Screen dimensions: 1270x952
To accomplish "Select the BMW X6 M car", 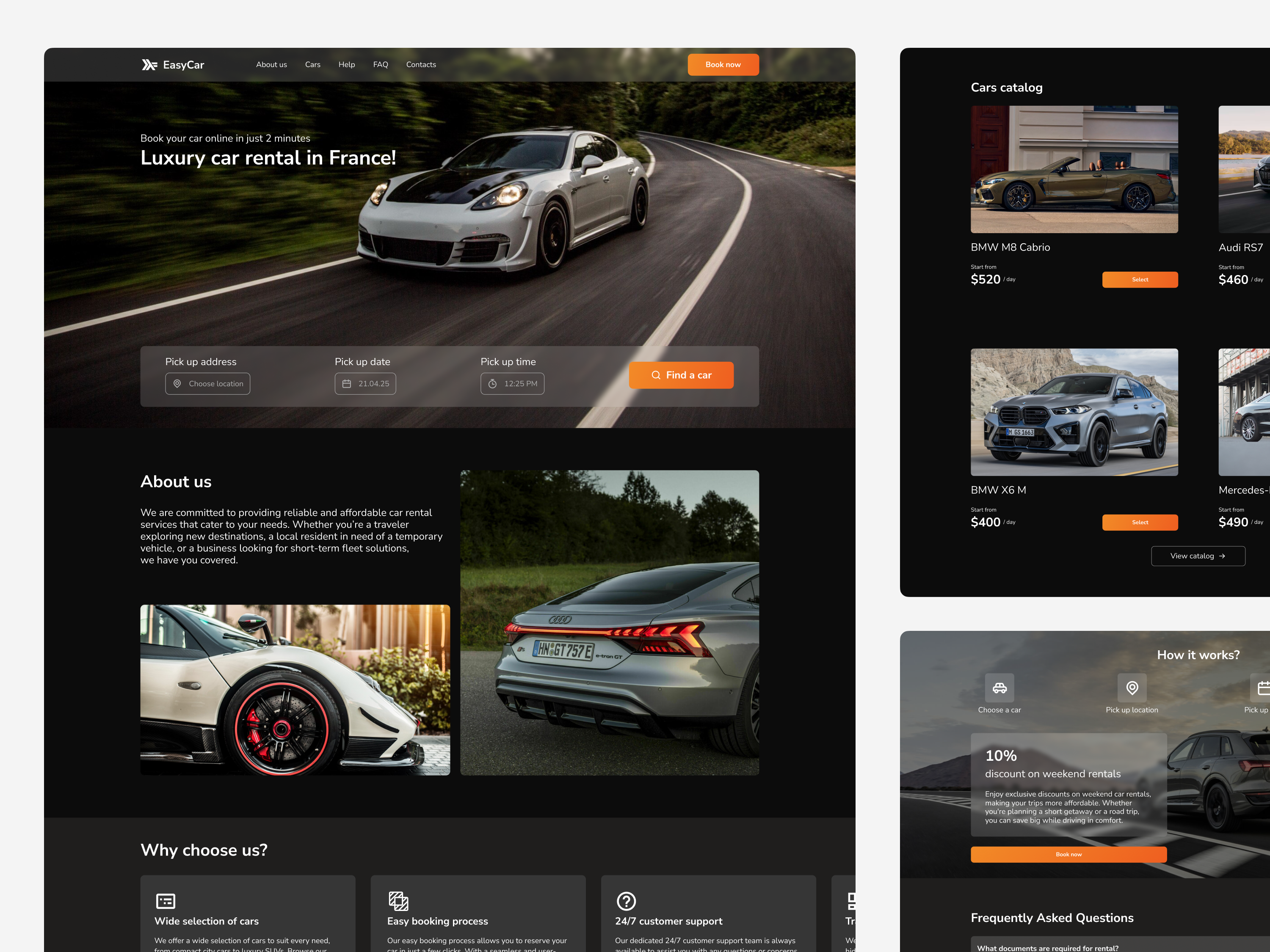I will point(1140,522).
